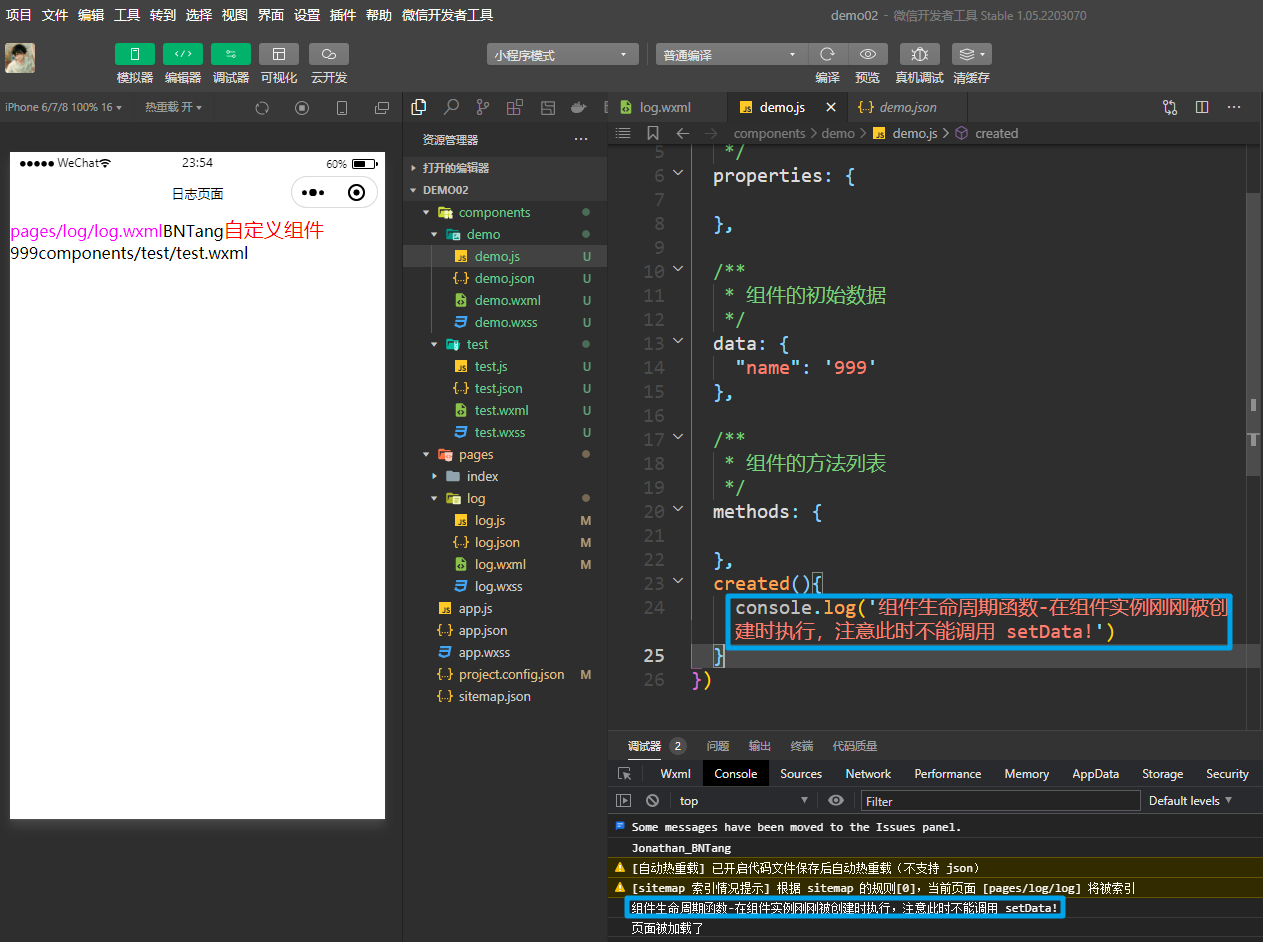
Task: Open the 文件 menu
Action: pos(55,15)
